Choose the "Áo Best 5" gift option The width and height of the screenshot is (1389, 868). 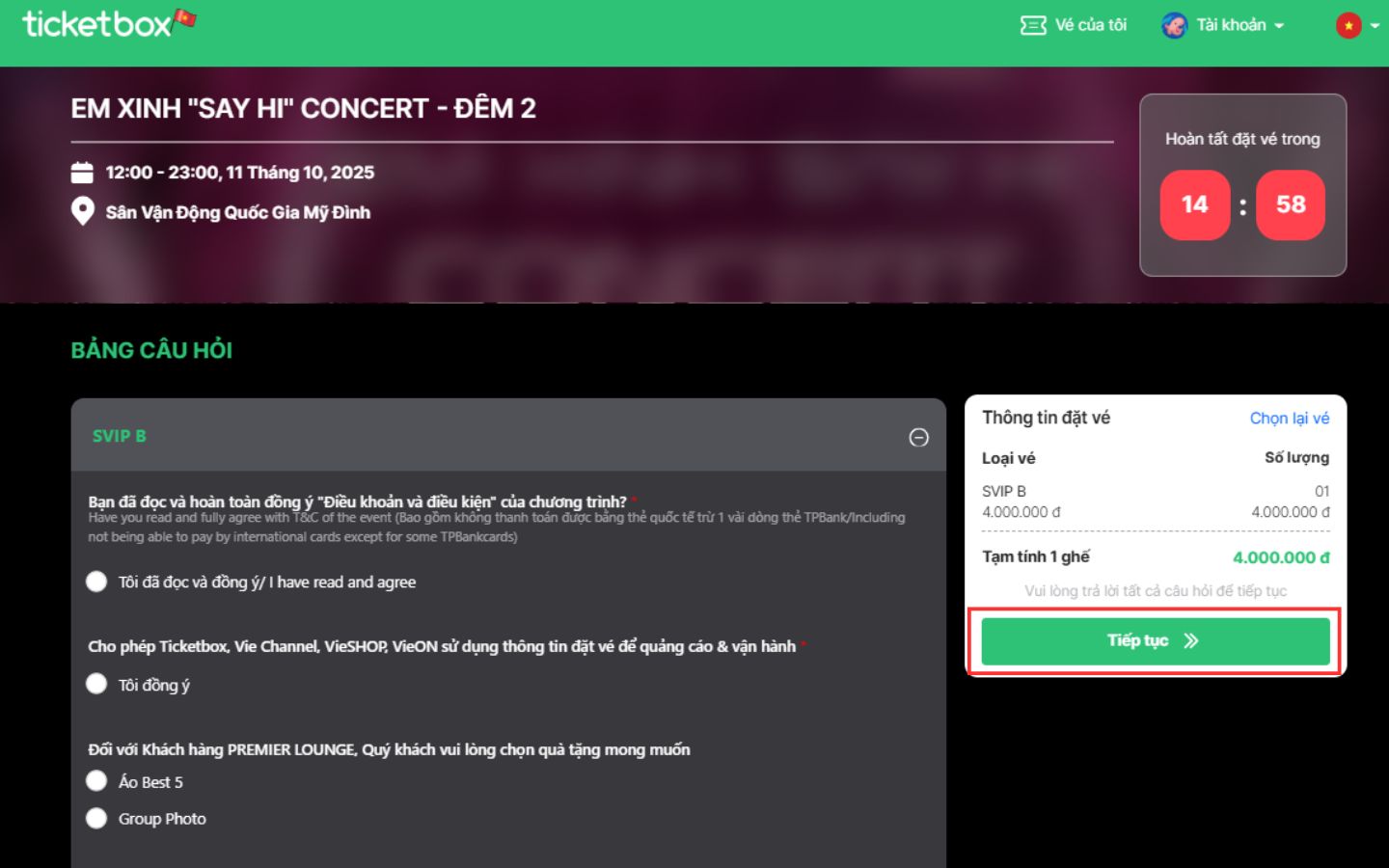[96, 780]
